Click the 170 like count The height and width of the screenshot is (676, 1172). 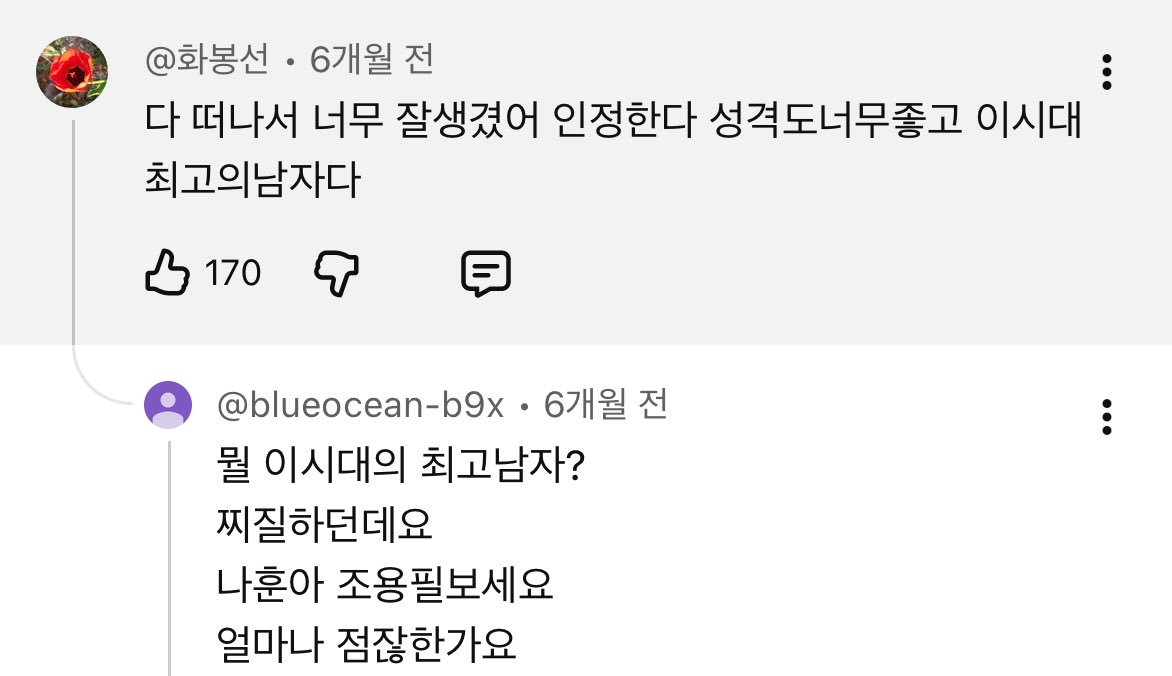pyautogui.click(x=233, y=273)
